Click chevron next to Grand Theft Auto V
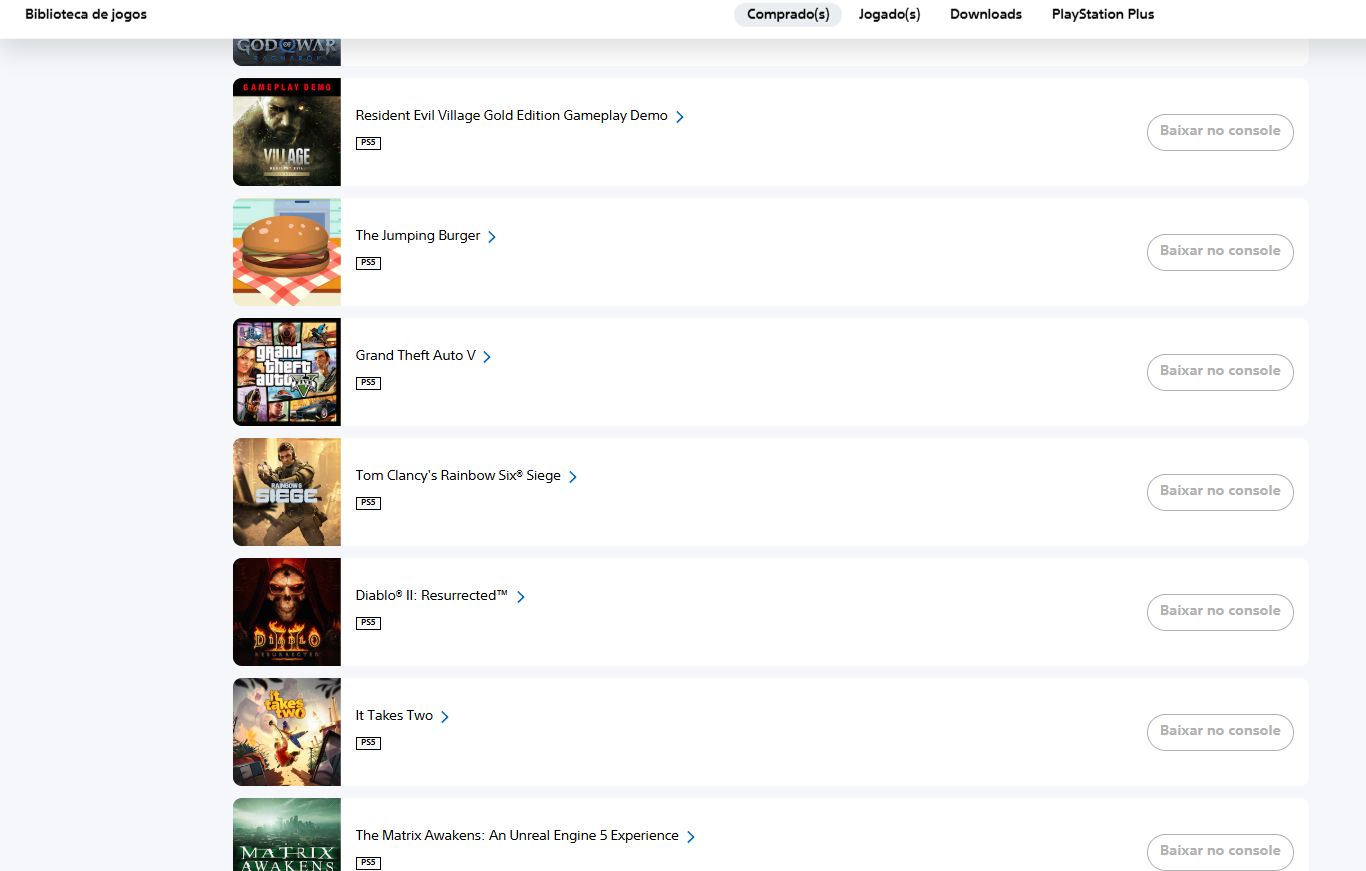 [x=487, y=357]
